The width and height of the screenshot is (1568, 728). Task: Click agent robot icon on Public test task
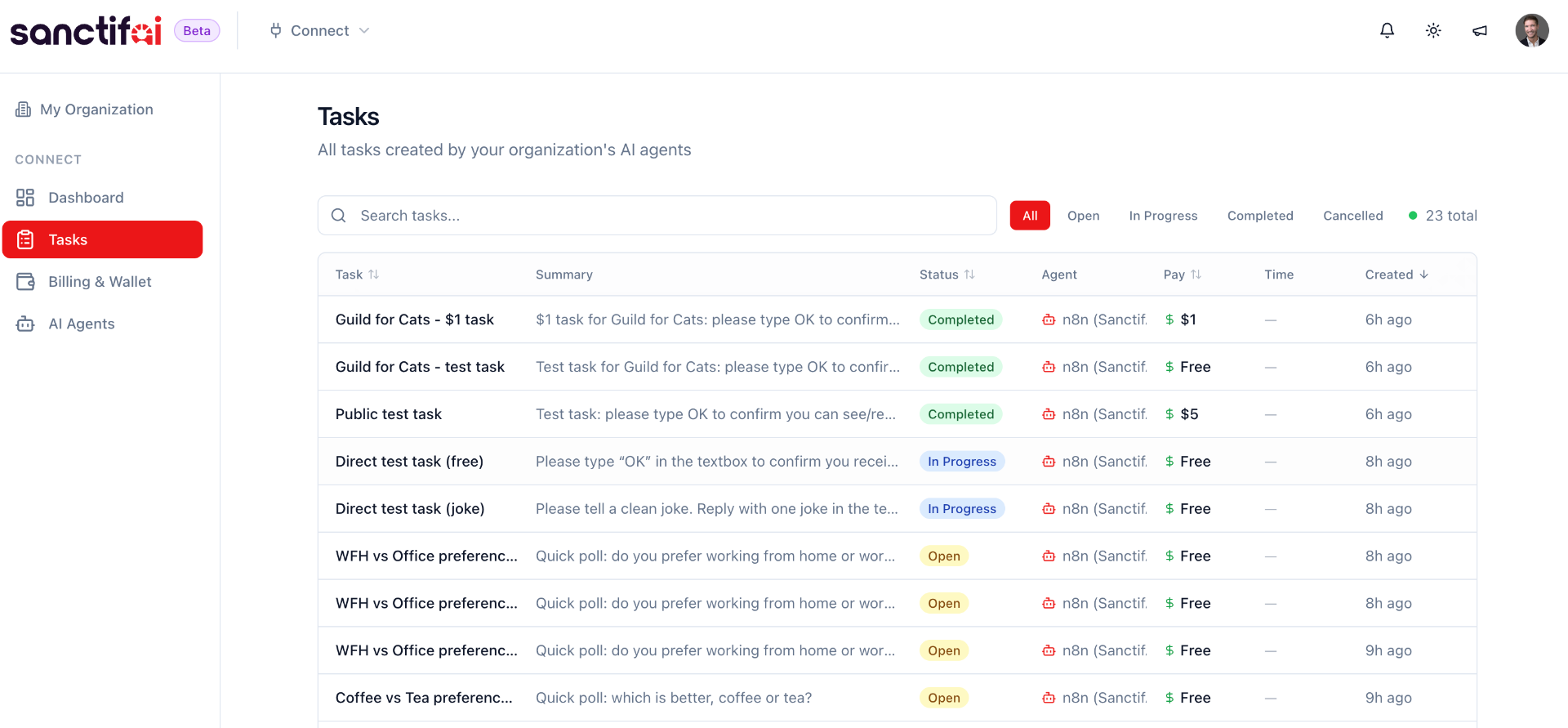click(1049, 414)
